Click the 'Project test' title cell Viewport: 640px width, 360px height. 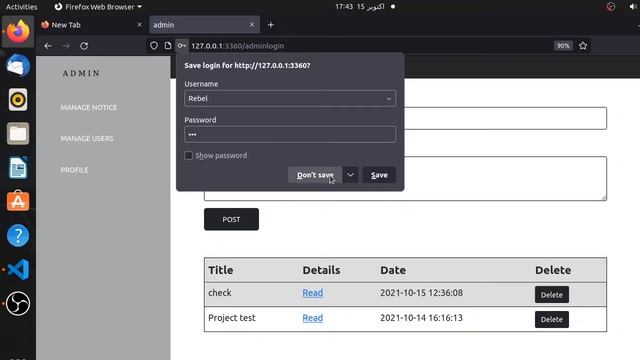[x=232, y=318]
